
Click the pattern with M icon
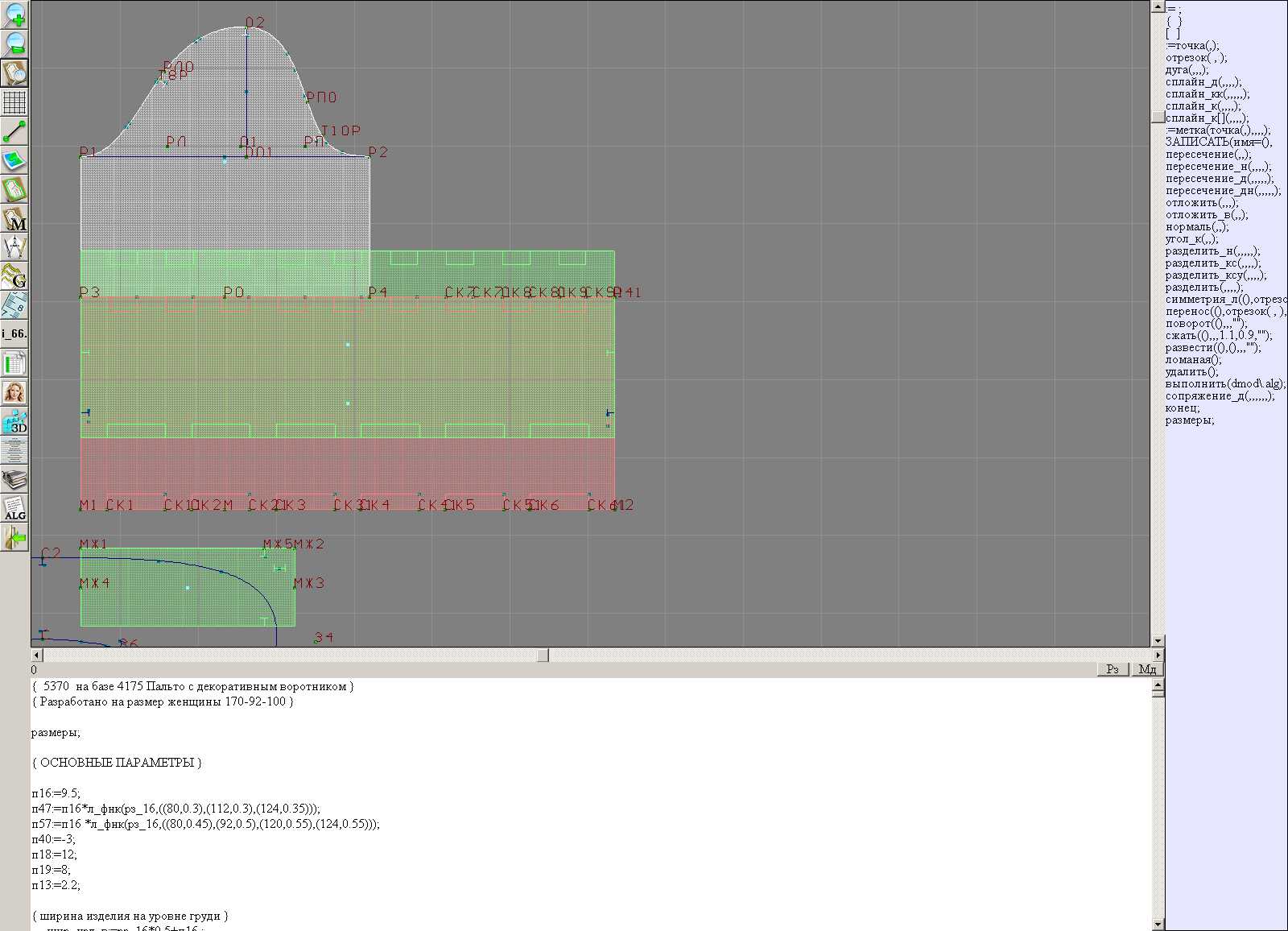[14, 218]
